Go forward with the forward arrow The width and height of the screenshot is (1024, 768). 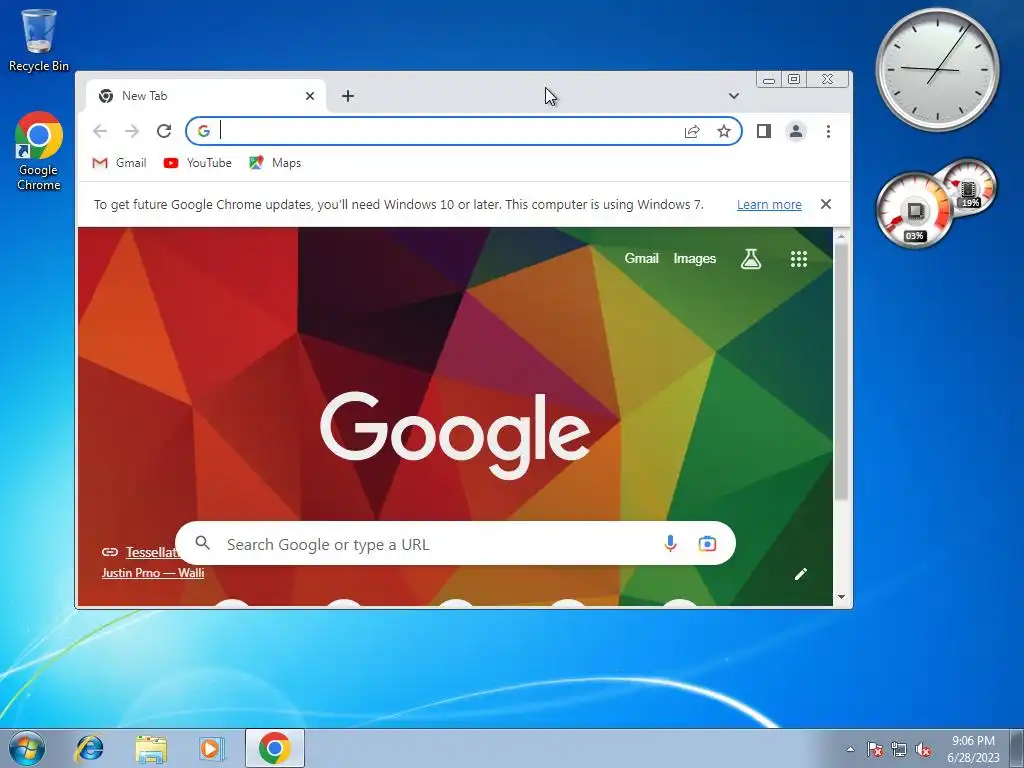point(132,131)
